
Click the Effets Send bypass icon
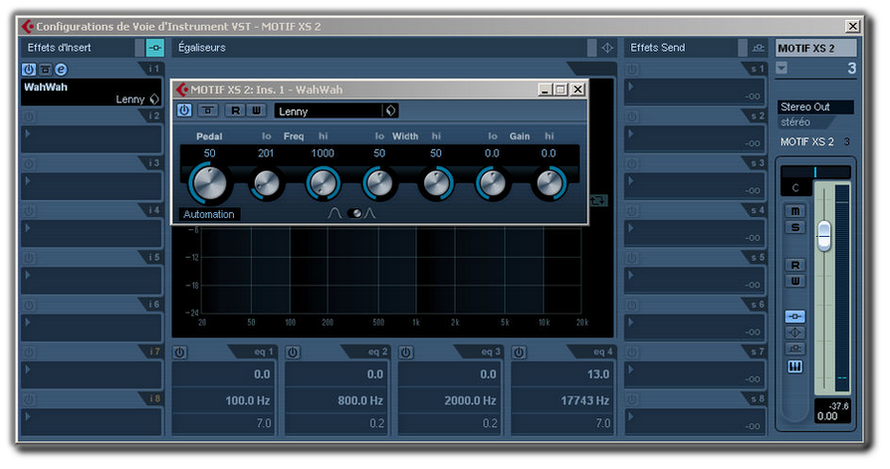tap(758, 47)
